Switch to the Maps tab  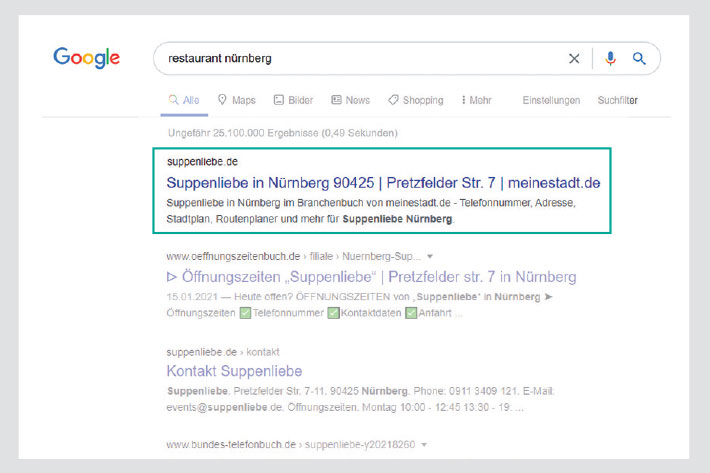point(236,100)
